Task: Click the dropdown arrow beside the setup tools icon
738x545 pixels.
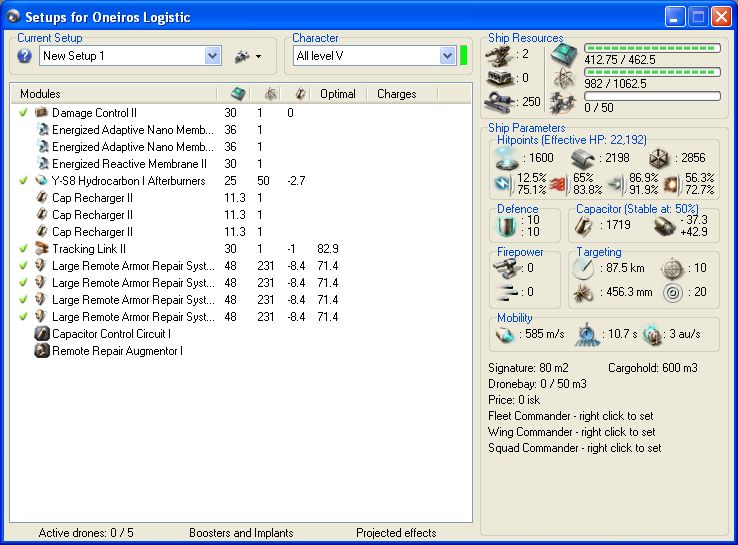Action: pos(258,57)
